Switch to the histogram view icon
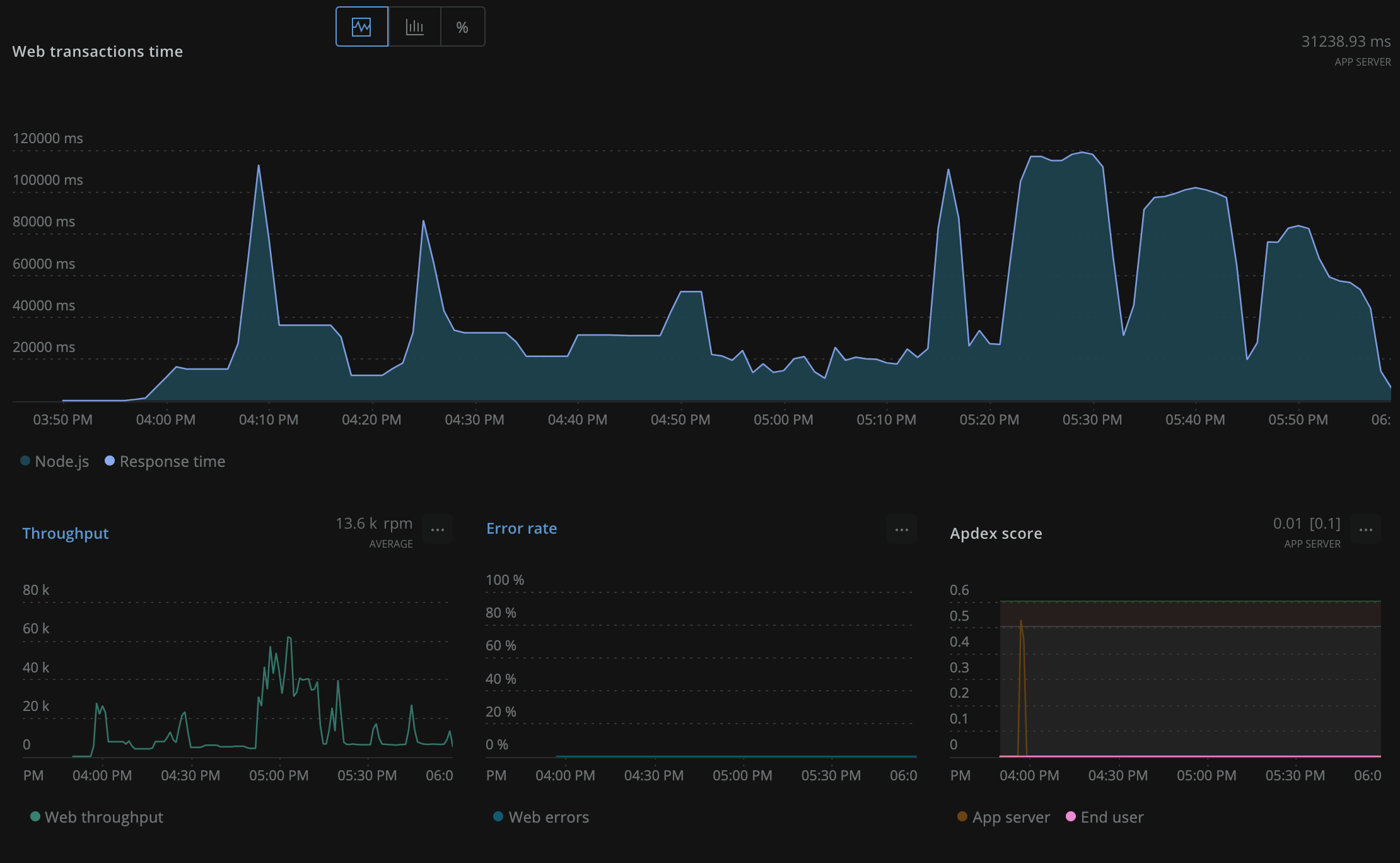The height and width of the screenshot is (863, 1400). [x=414, y=26]
